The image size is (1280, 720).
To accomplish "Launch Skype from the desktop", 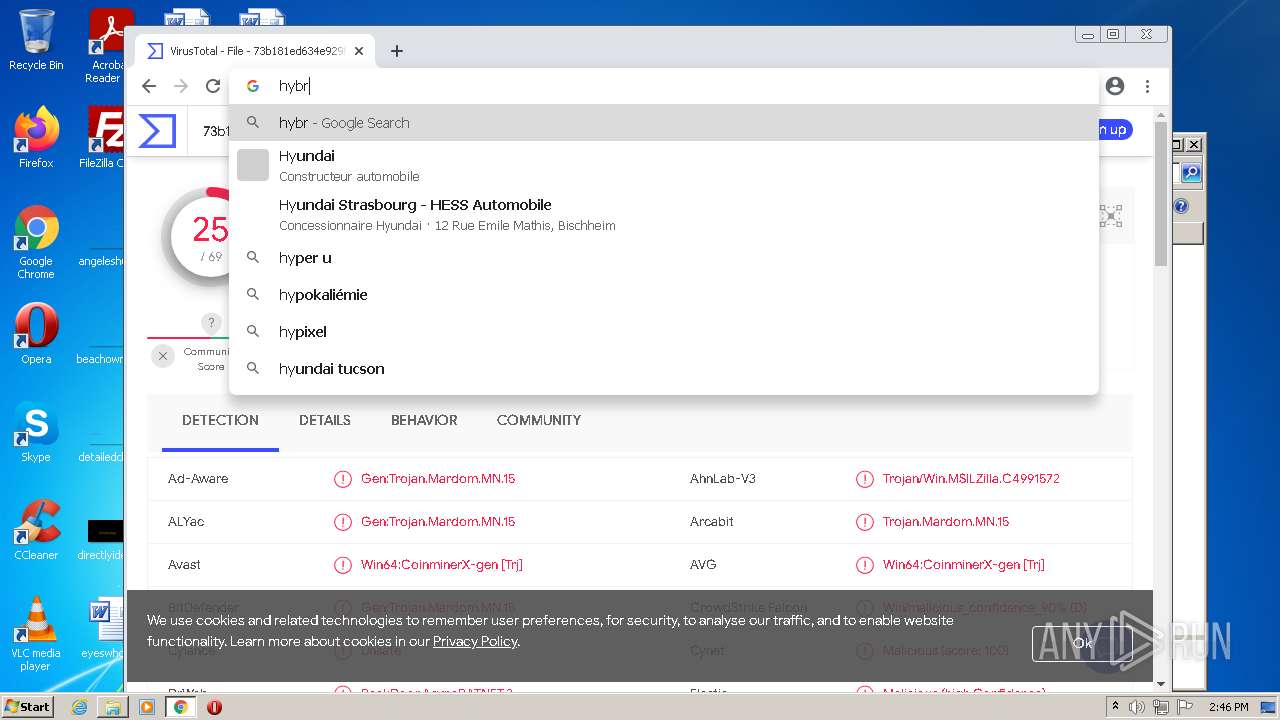I will (x=36, y=432).
